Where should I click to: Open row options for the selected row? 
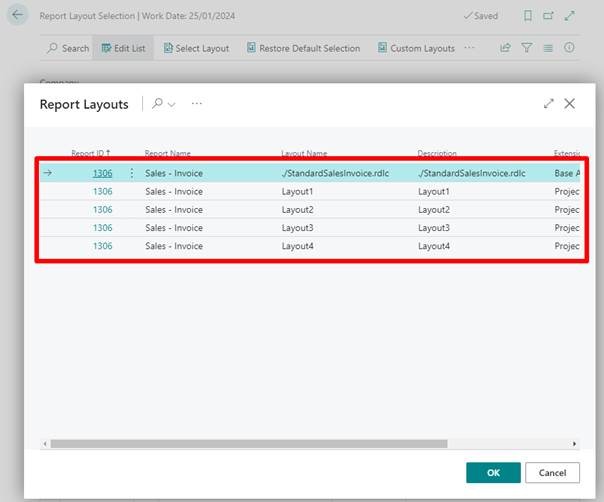pos(132,173)
